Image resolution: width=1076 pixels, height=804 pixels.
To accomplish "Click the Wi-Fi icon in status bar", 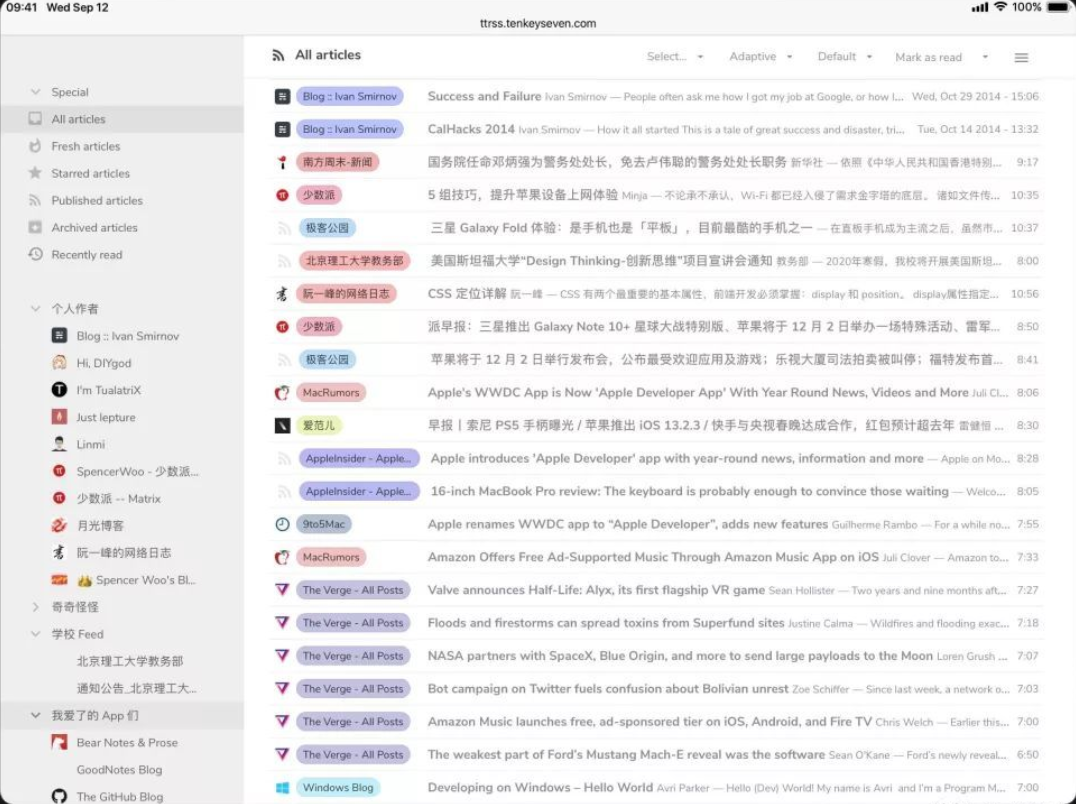I will [1001, 8].
